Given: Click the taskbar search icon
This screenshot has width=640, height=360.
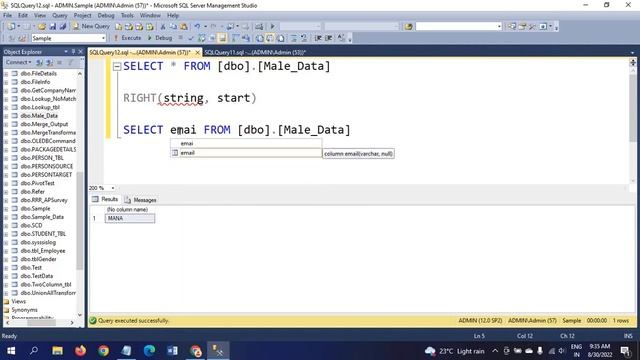Looking at the screenshot, I should pyautogui.click(x=34, y=351).
